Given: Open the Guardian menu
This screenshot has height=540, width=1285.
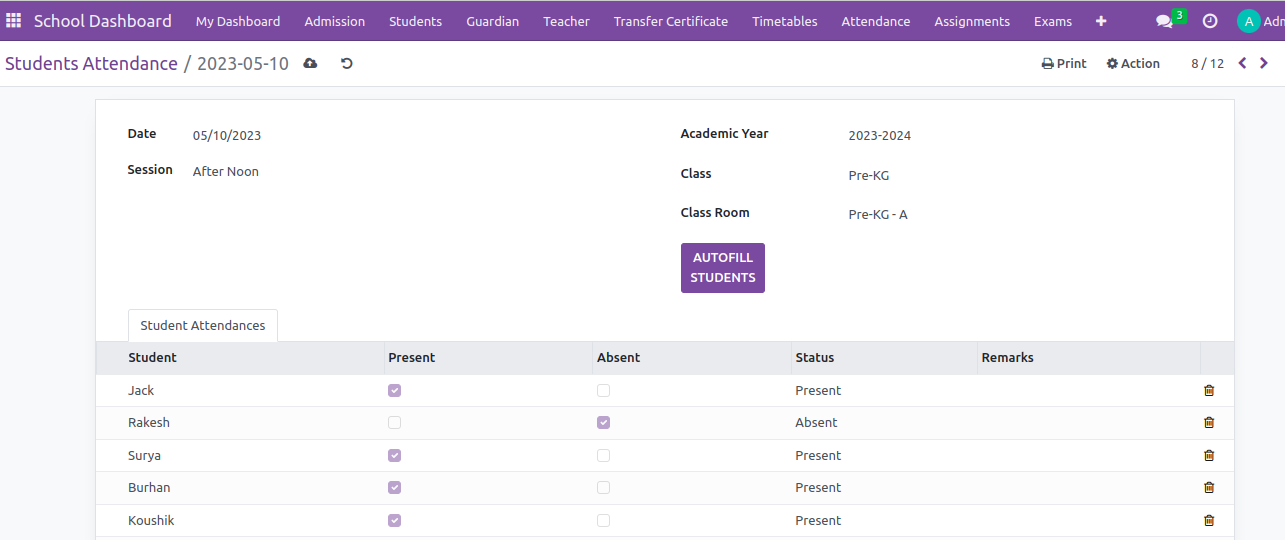Looking at the screenshot, I should point(493,21).
